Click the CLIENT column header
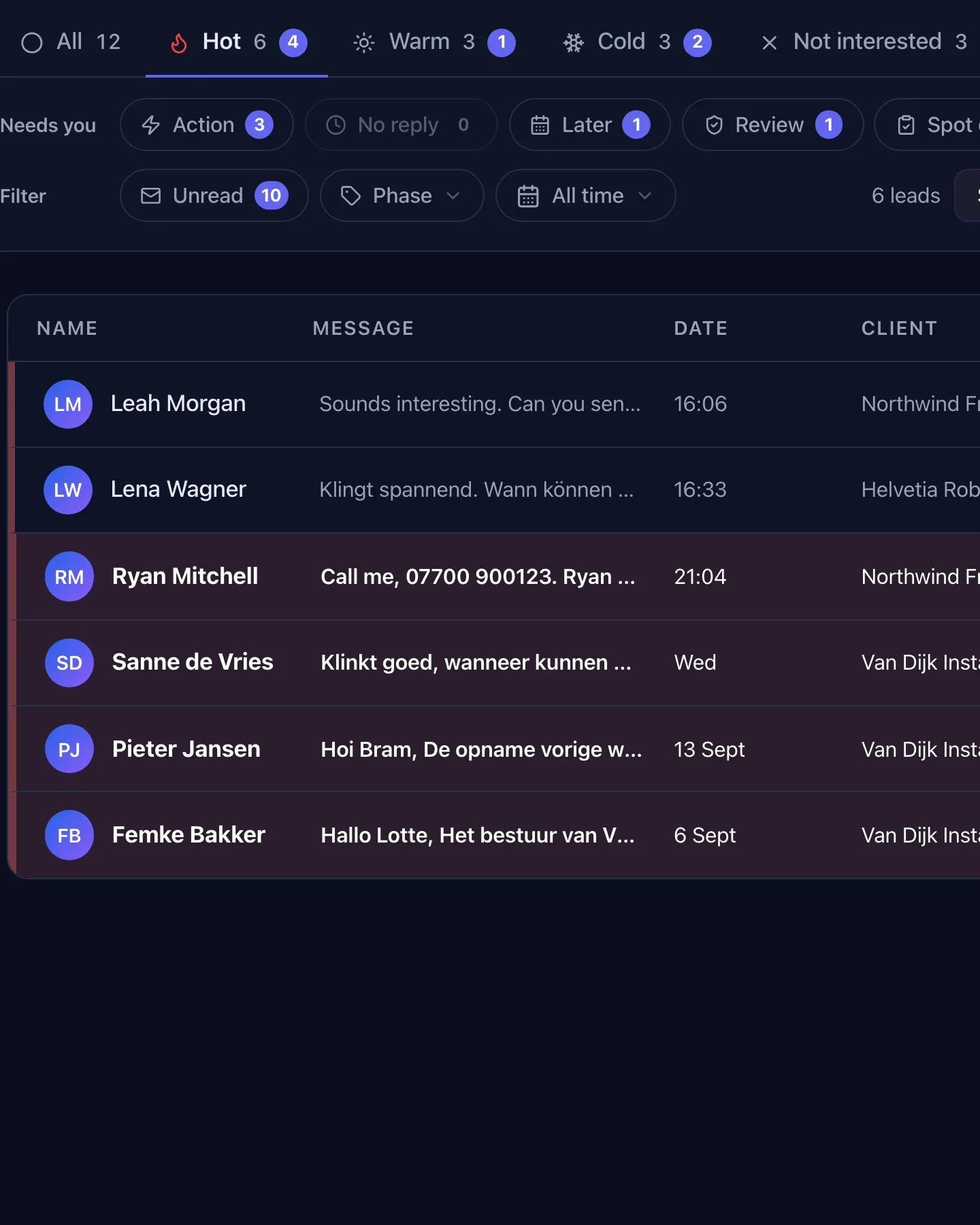Image resolution: width=980 pixels, height=1225 pixels. (900, 328)
